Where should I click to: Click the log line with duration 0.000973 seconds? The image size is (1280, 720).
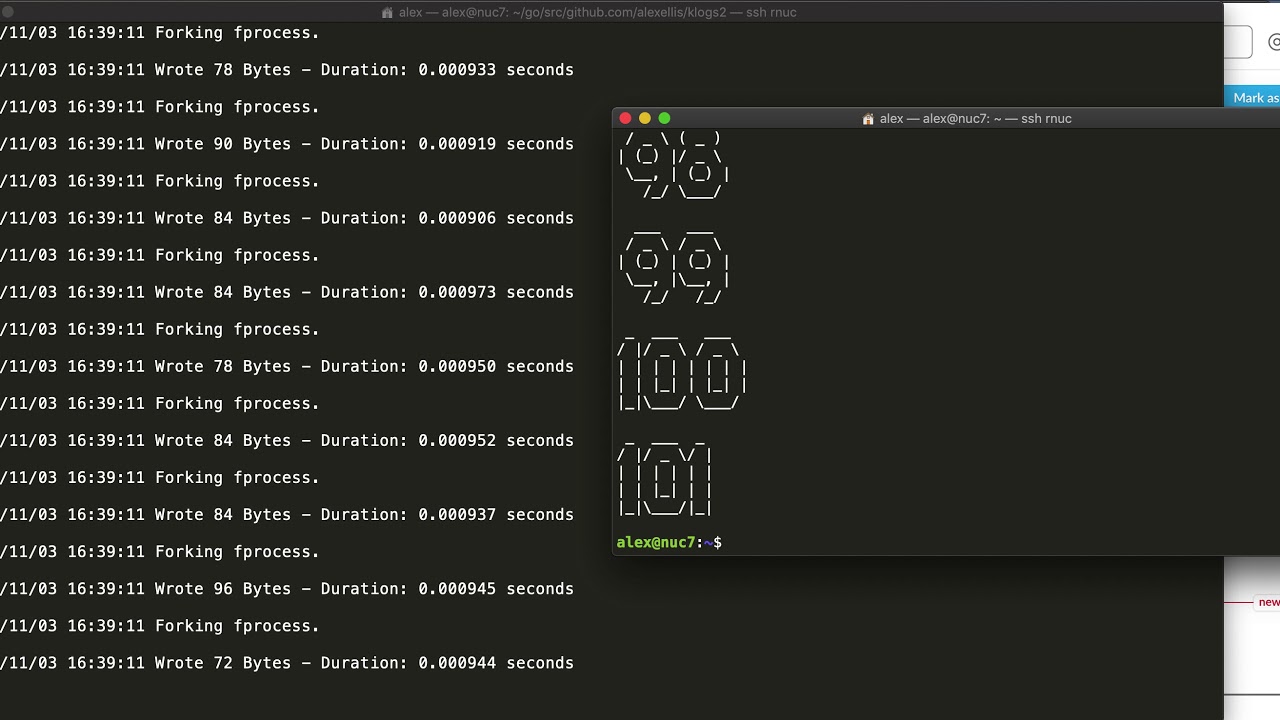pyautogui.click(x=287, y=292)
